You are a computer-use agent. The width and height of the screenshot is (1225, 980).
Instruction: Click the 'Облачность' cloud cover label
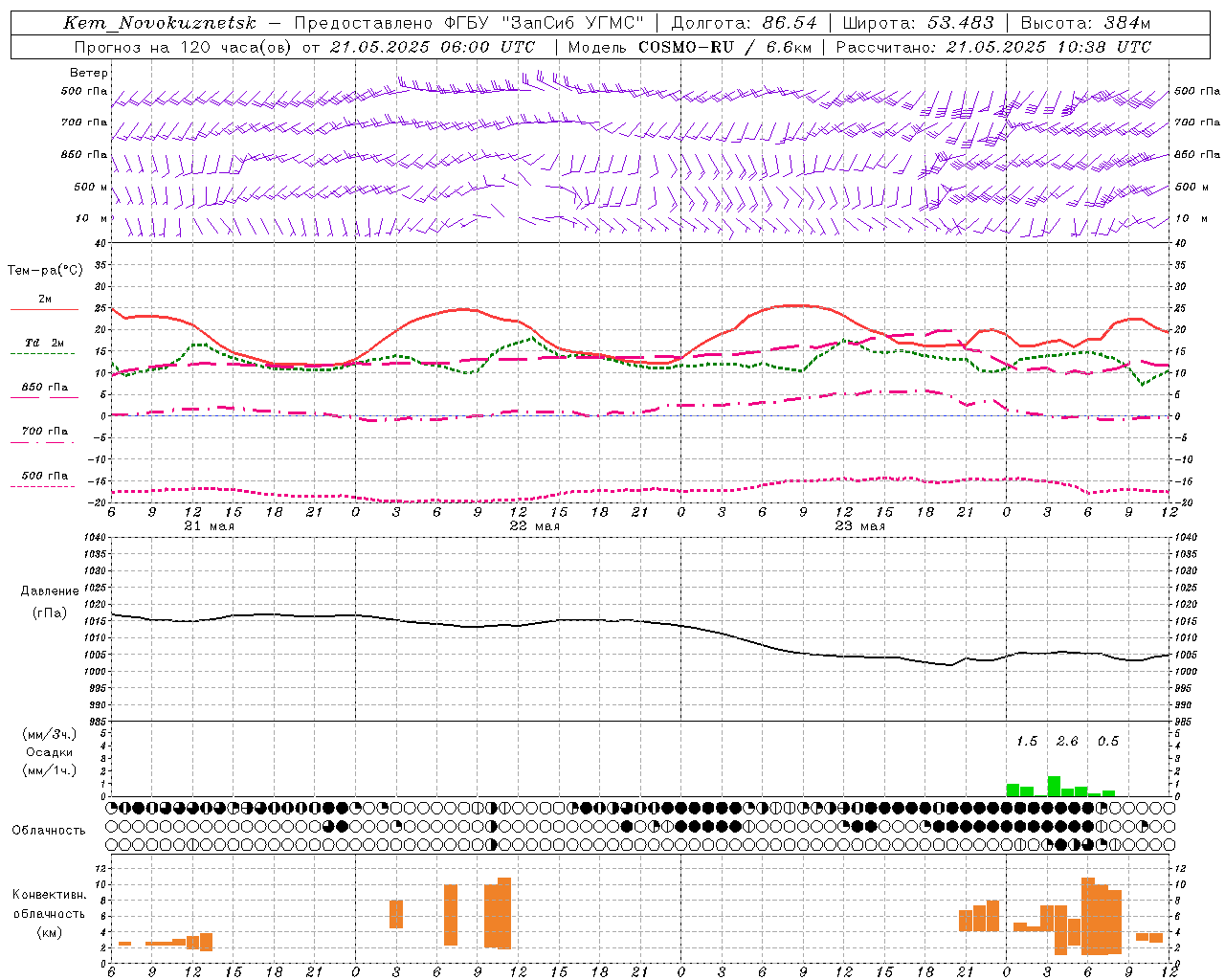[x=49, y=830]
